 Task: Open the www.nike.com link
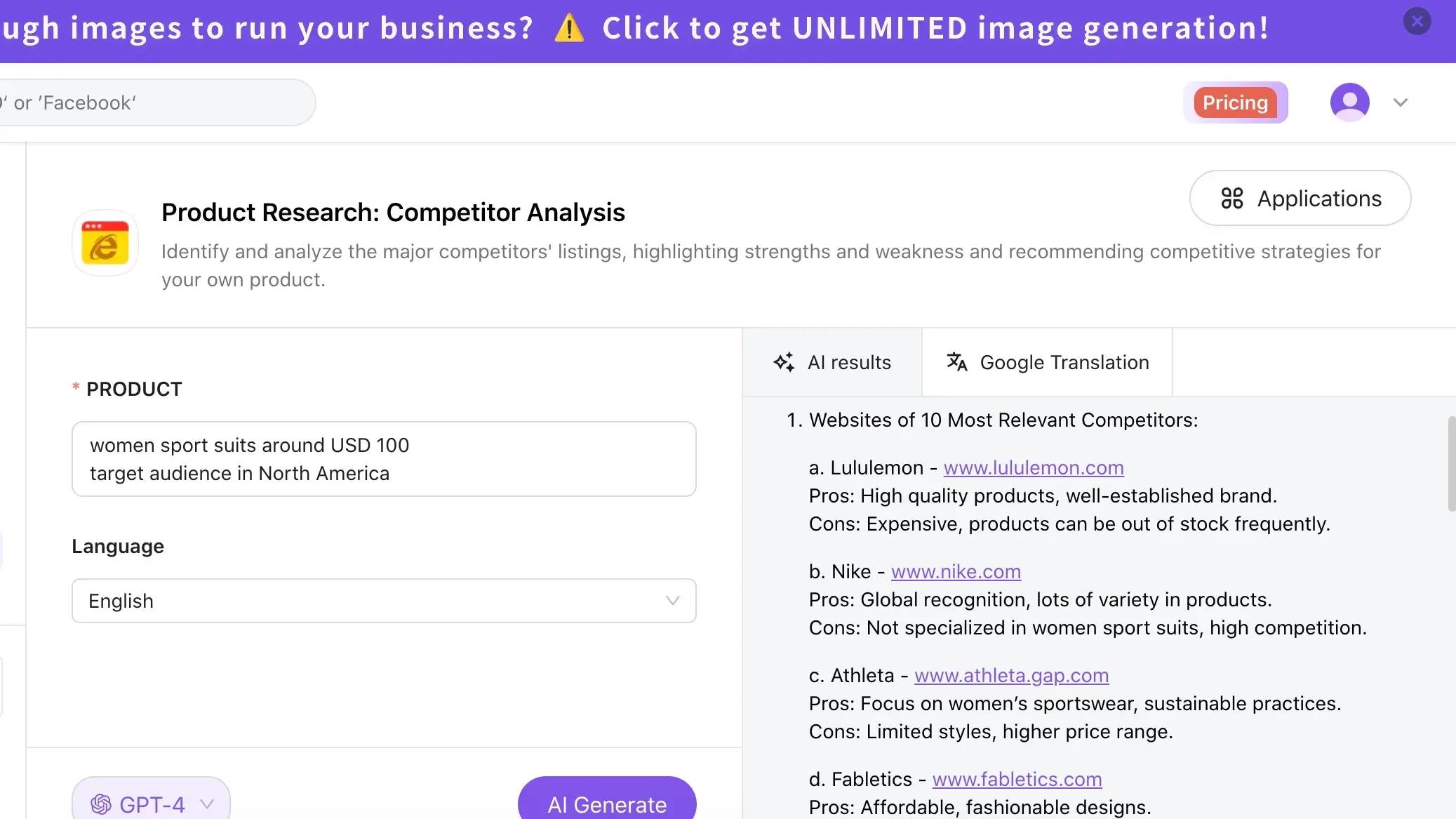click(x=956, y=571)
